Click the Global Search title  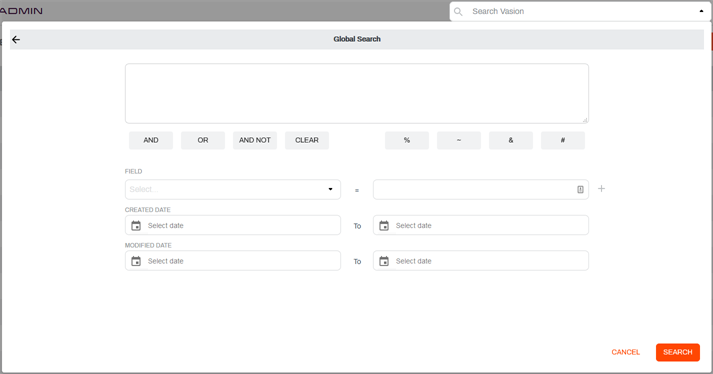click(357, 39)
